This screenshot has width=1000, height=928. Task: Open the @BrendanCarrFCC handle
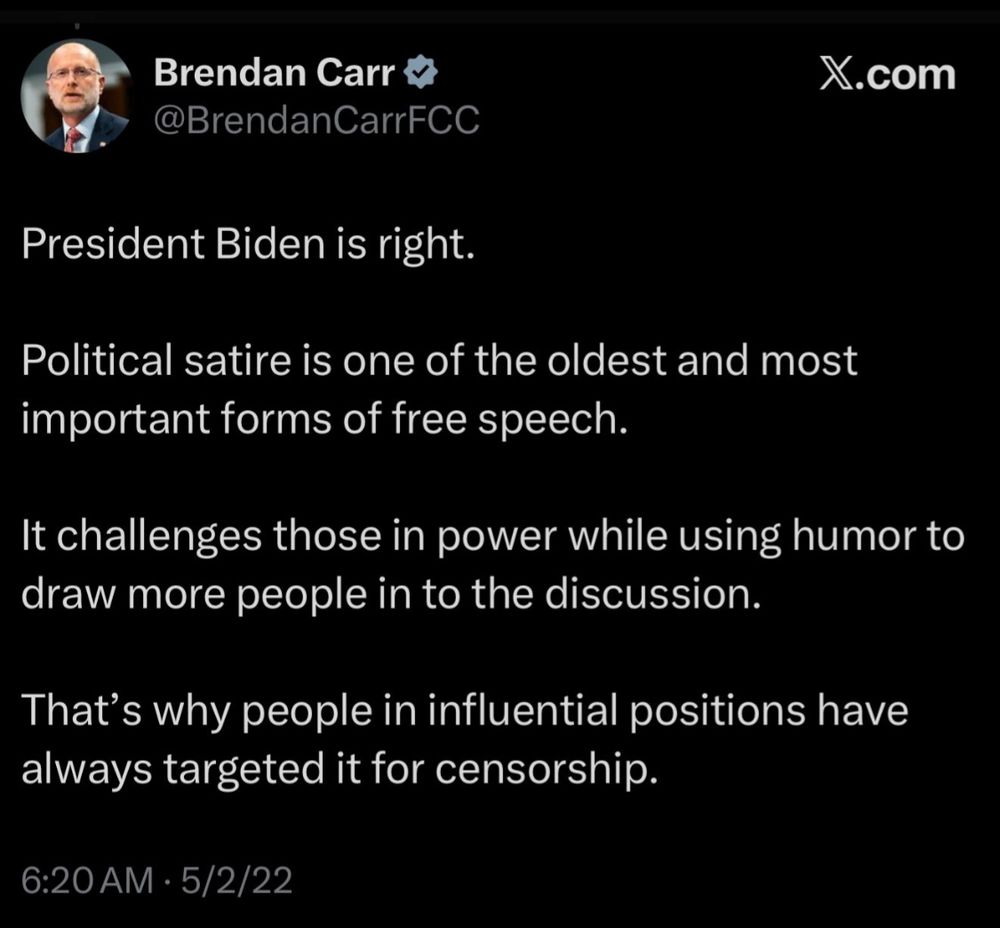click(317, 119)
